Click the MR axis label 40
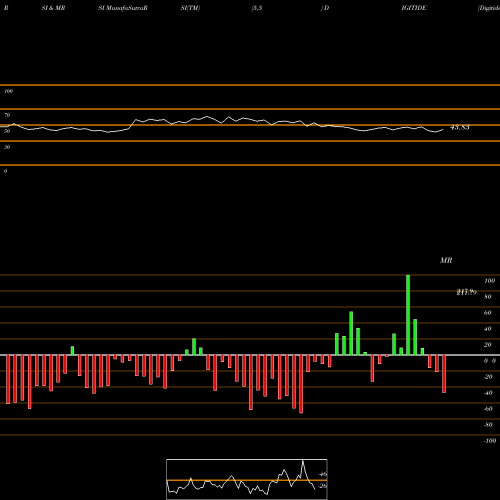 tap(488, 329)
